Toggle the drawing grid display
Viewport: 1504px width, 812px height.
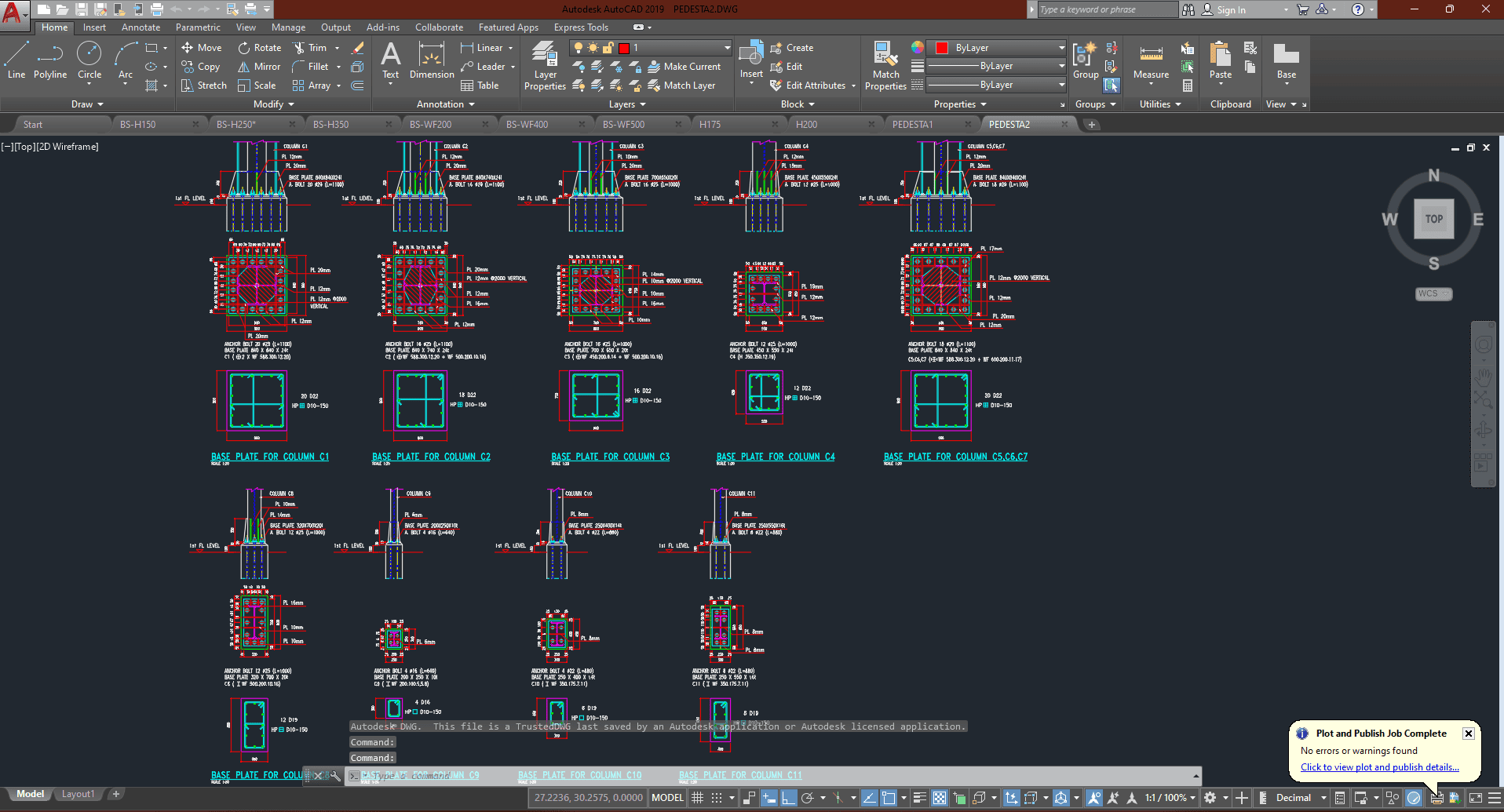[x=697, y=798]
